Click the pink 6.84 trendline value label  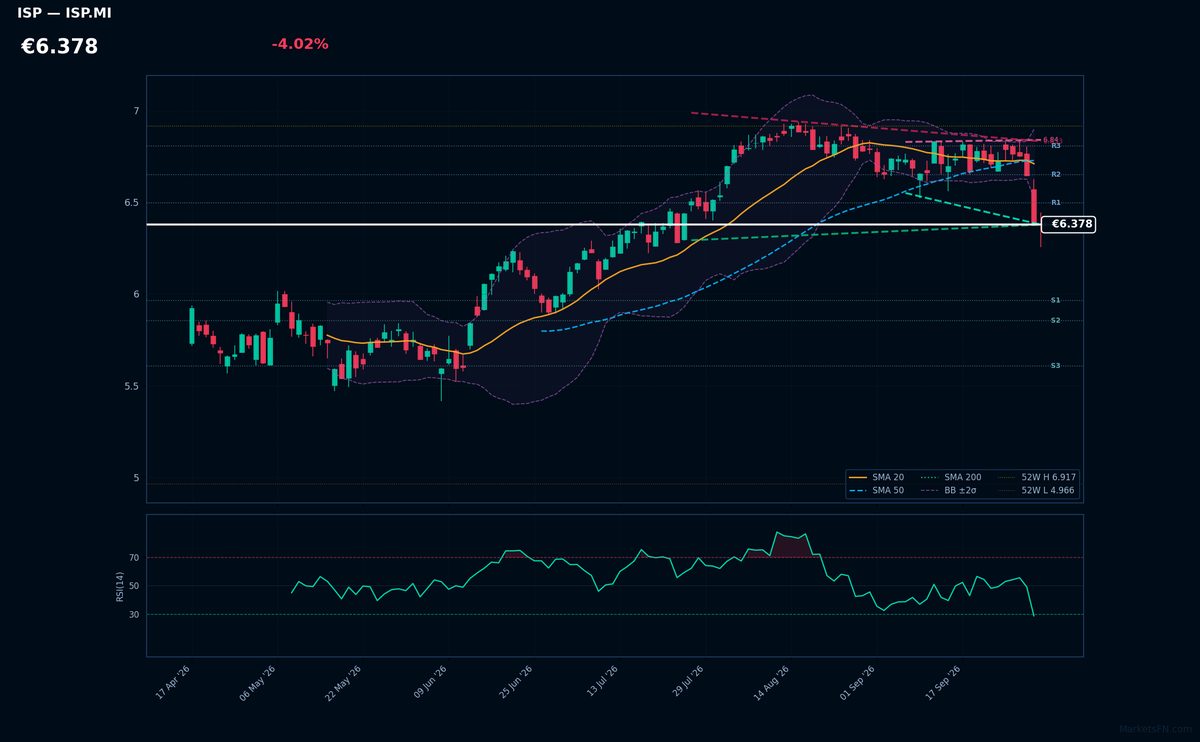pos(1050,140)
